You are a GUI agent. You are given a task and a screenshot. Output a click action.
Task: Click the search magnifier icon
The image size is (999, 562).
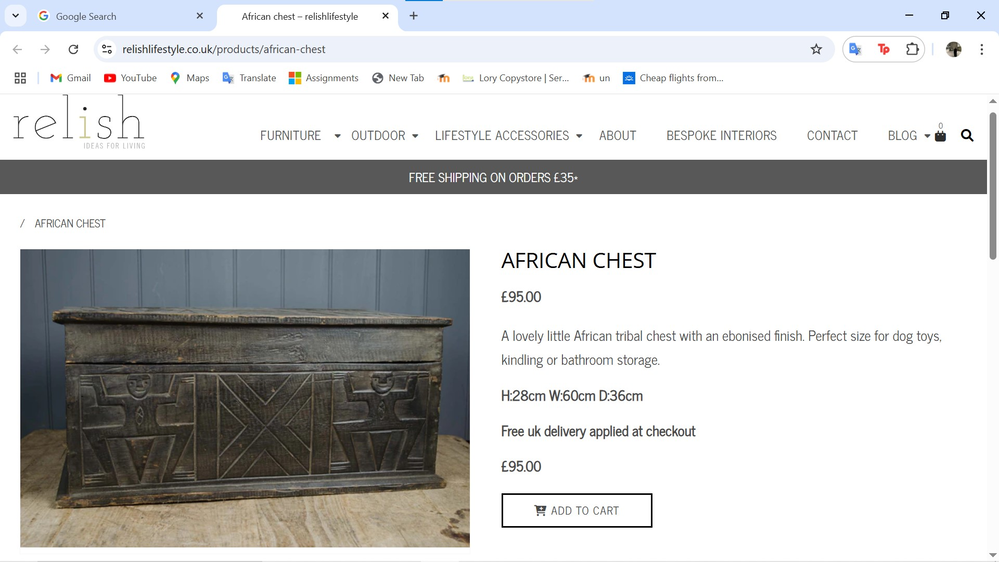(x=967, y=136)
